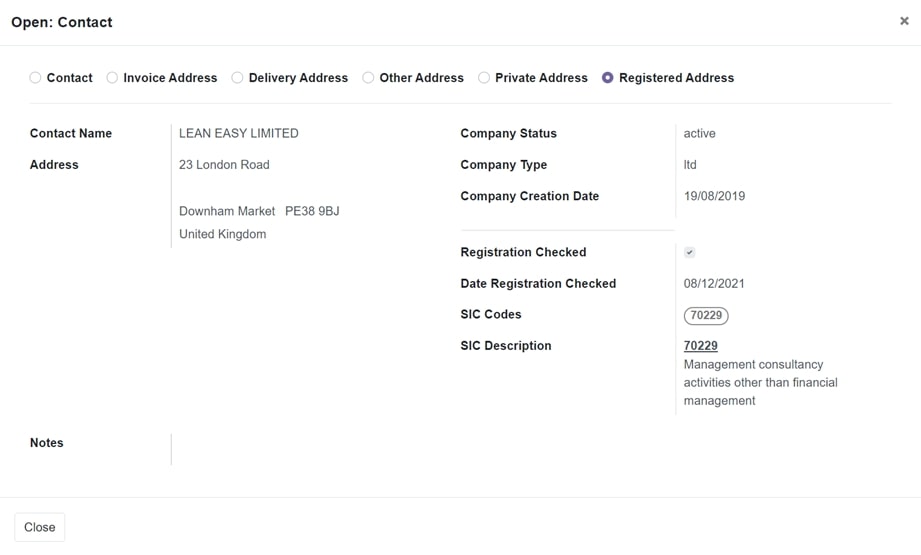The height and width of the screenshot is (555, 921).
Task: Select the Contact radio option
Action: coord(35,78)
